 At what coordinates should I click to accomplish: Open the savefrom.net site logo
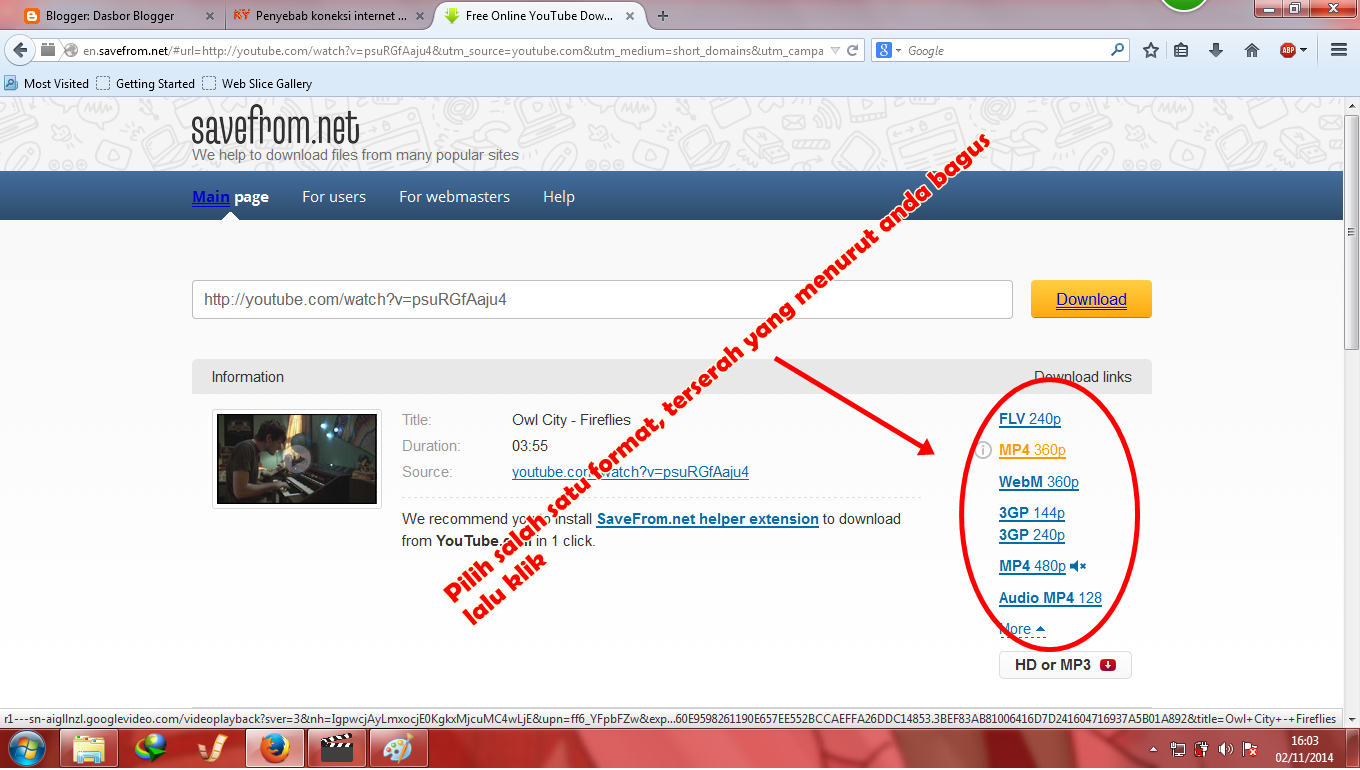(x=274, y=128)
